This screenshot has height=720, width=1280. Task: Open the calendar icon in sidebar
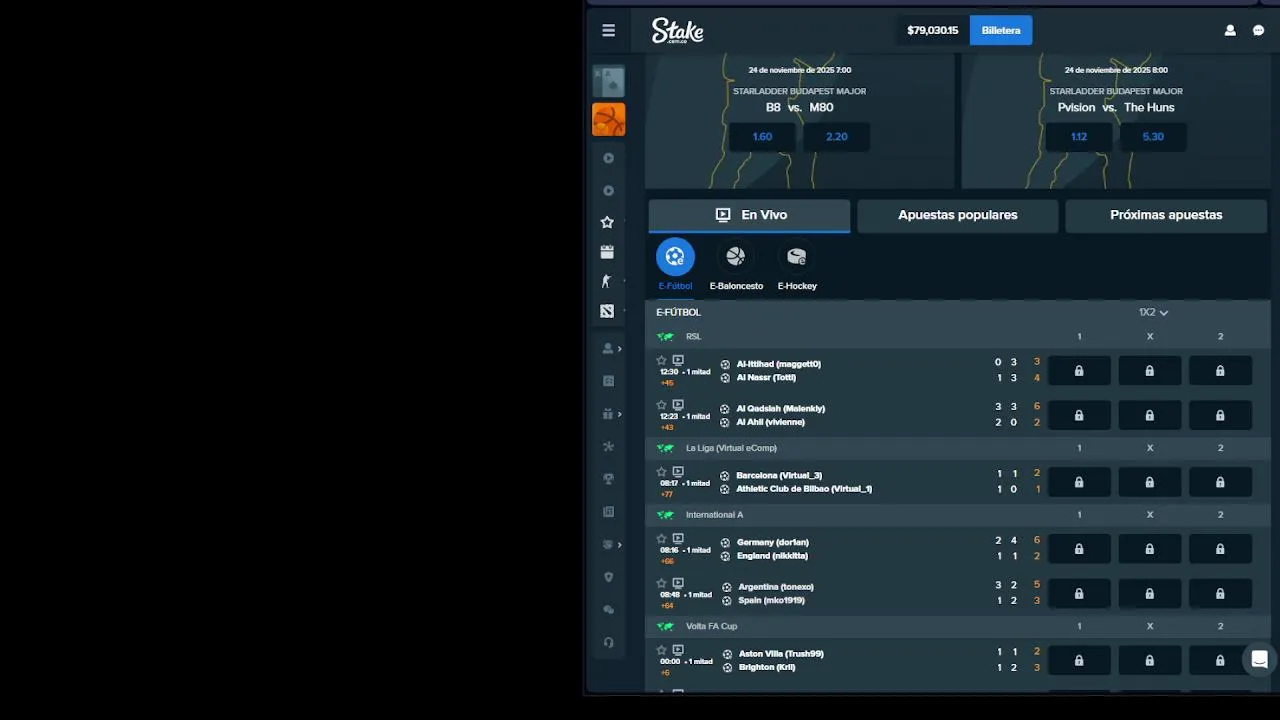click(x=607, y=252)
